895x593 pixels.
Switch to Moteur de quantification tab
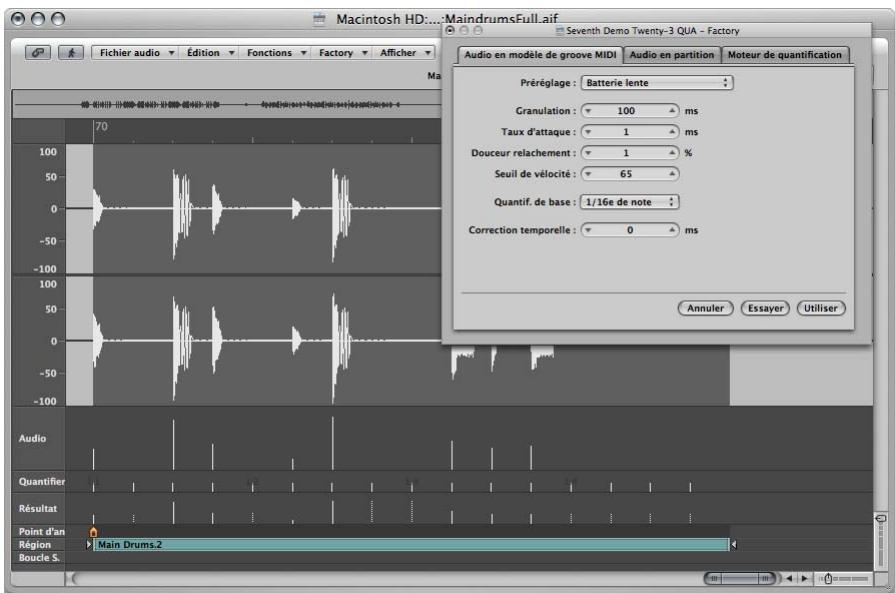tap(785, 55)
